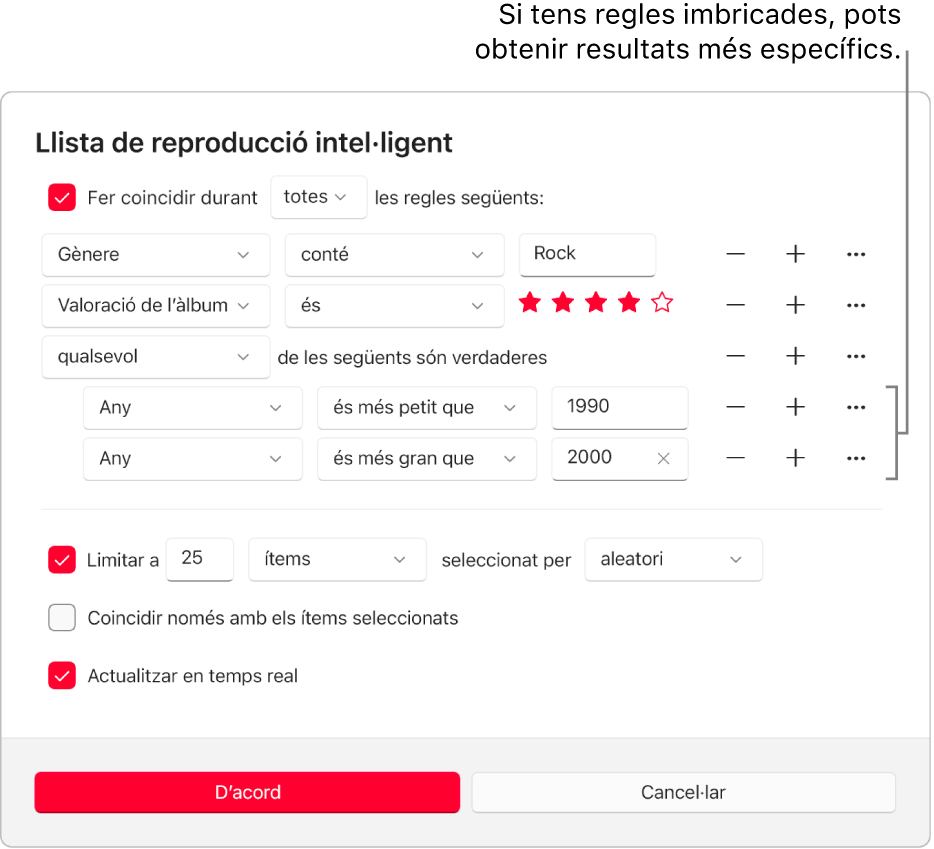Image resolution: width=934 pixels, height=849 pixels.
Task: Click the Rock text field
Action: [x=587, y=254]
